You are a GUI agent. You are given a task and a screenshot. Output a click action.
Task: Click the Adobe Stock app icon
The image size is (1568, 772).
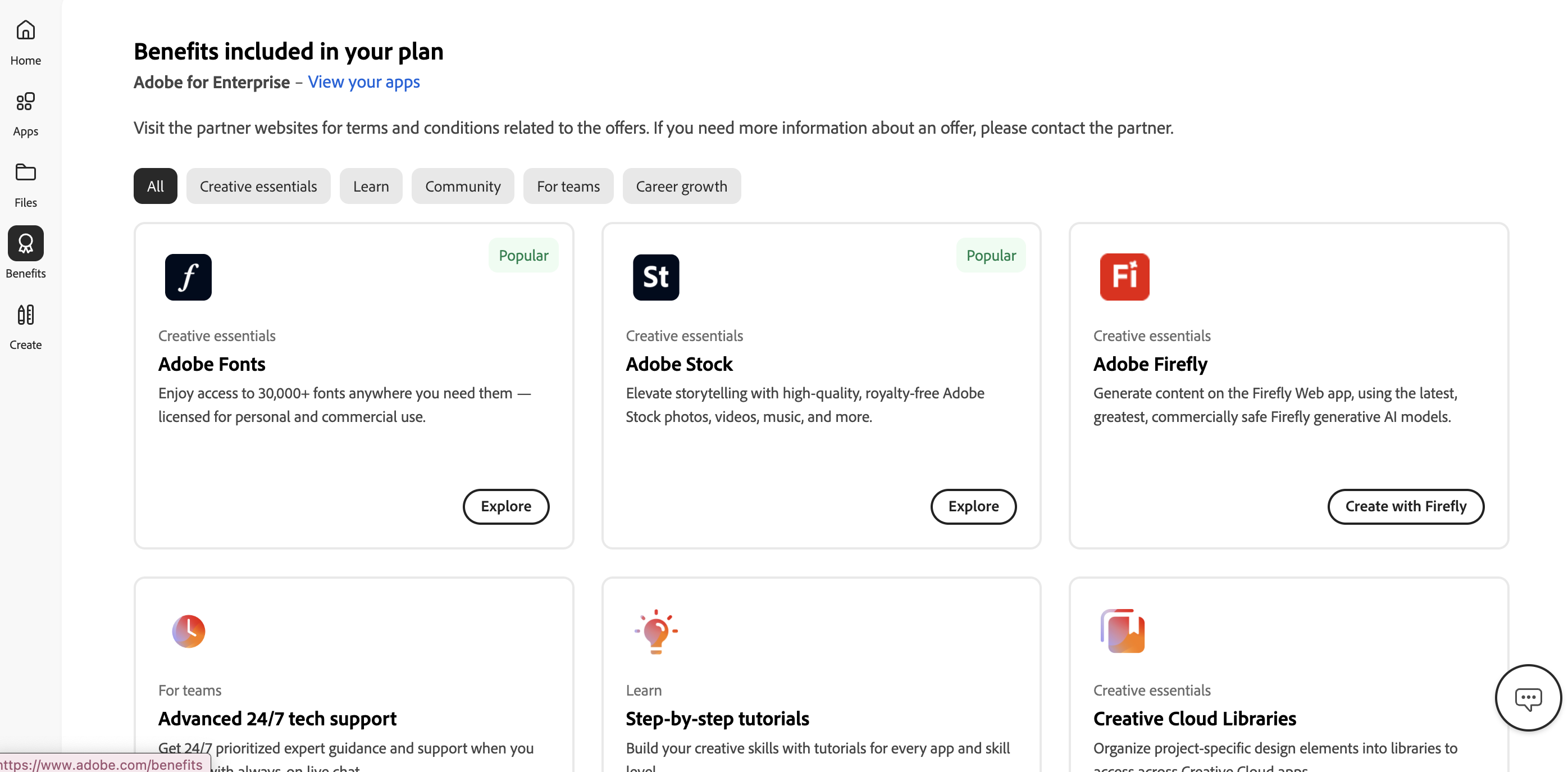[x=655, y=277]
